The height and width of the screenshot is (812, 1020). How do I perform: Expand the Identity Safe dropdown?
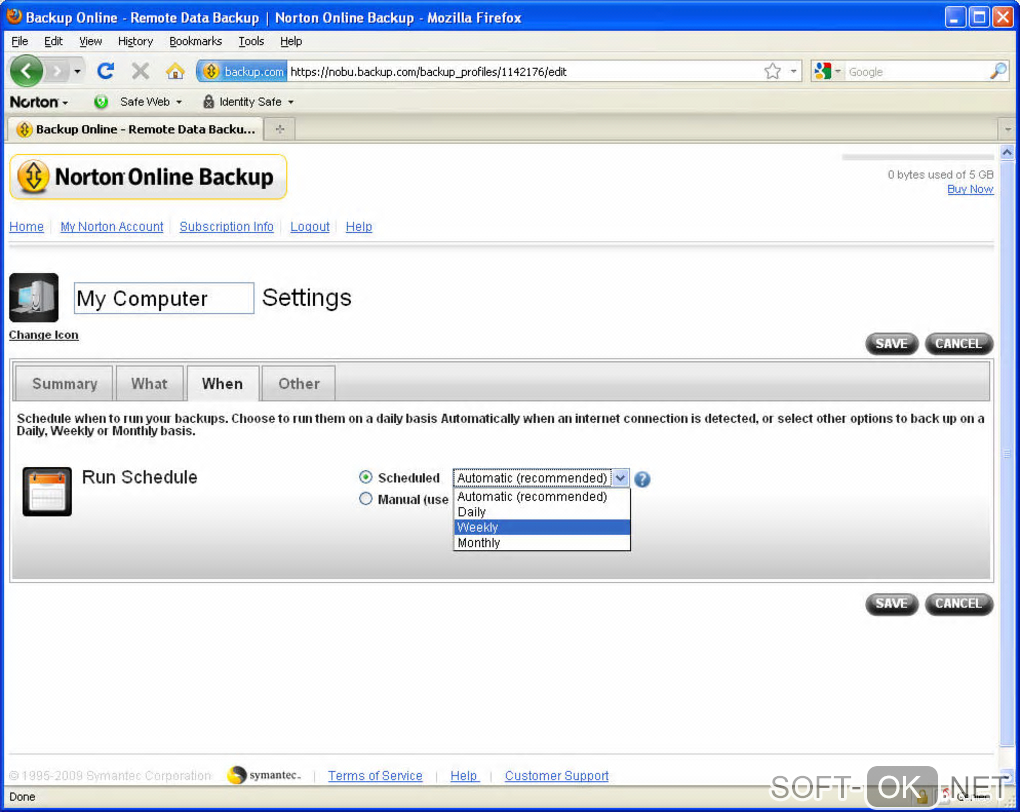coord(291,102)
